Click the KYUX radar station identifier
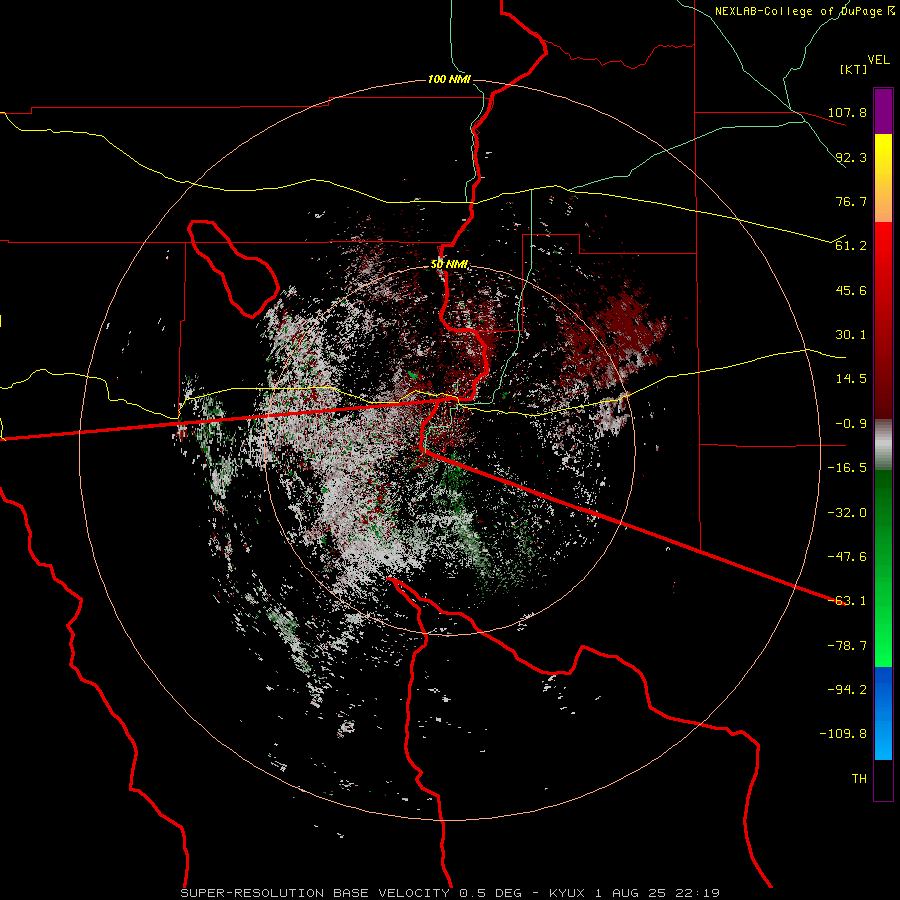Image resolution: width=900 pixels, height=900 pixels. [567, 893]
